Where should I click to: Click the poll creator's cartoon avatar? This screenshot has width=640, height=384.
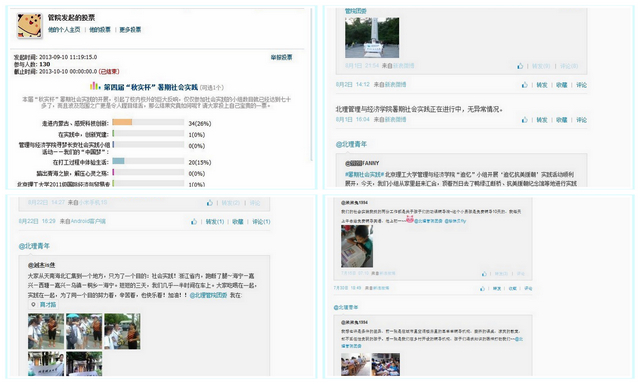click(29, 25)
